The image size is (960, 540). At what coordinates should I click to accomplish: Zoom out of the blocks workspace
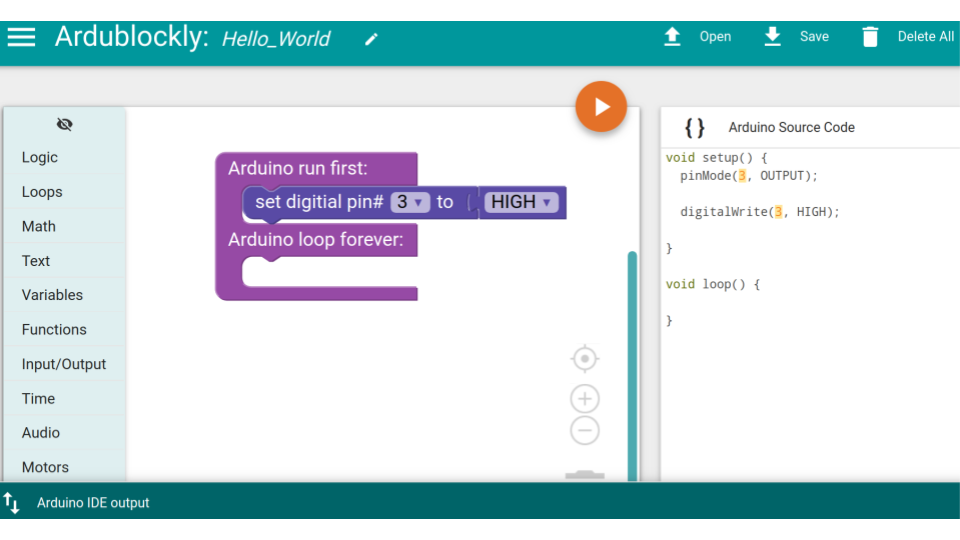pos(585,431)
